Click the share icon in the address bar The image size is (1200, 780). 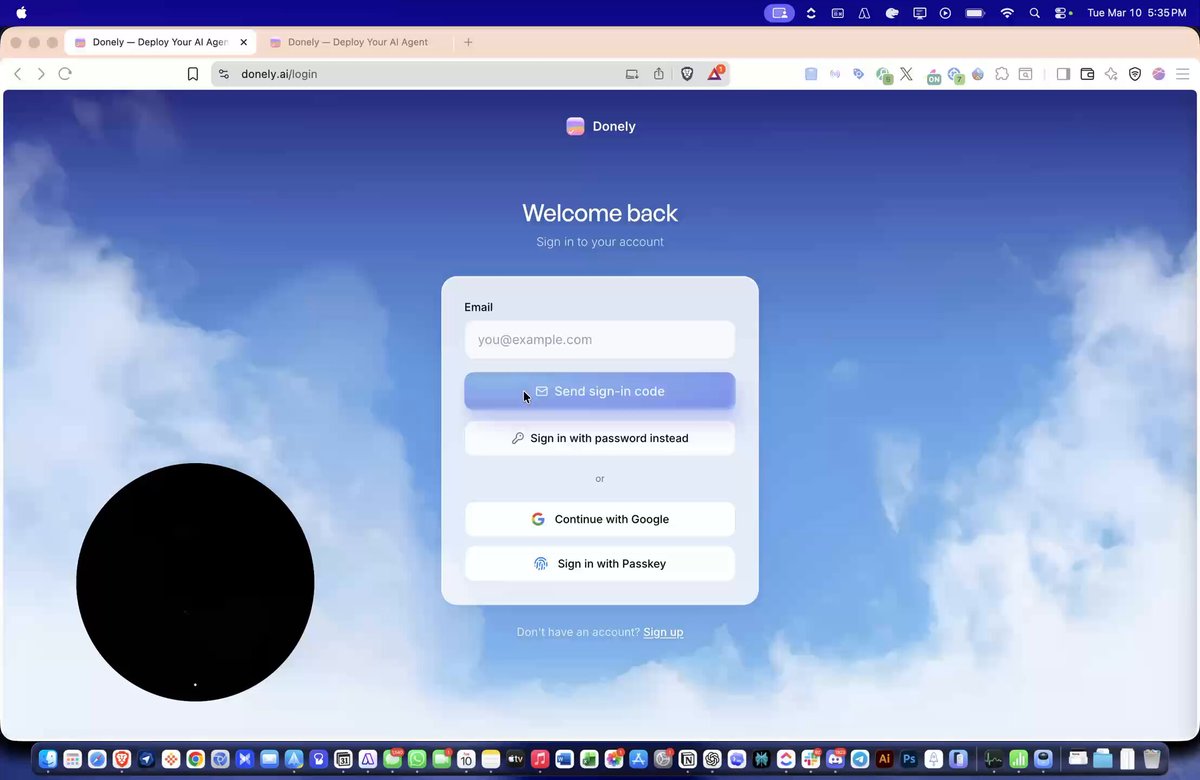click(657, 74)
